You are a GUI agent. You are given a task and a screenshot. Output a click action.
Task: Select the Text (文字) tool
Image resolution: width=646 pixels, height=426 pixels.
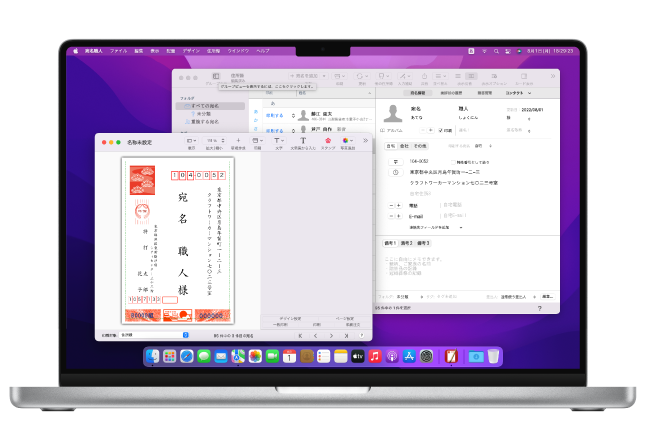[277, 141]
